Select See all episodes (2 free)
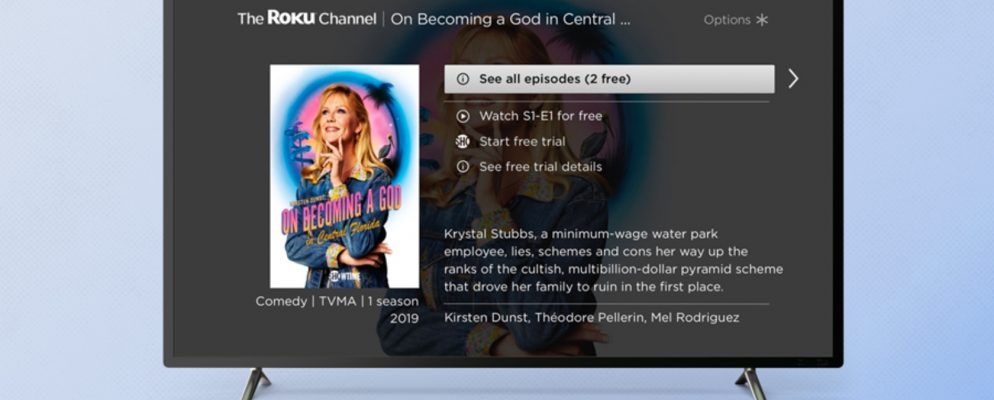The width and height of the screenshot is (994, 400). pos(609,79)
